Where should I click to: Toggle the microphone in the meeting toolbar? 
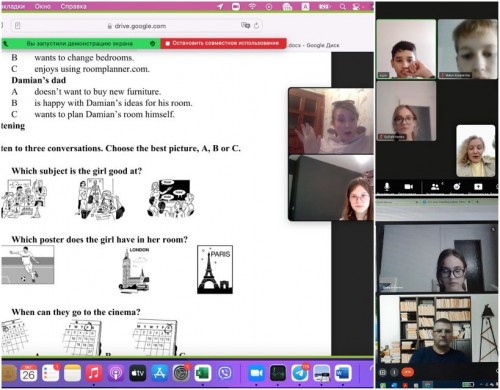(387, 187)
